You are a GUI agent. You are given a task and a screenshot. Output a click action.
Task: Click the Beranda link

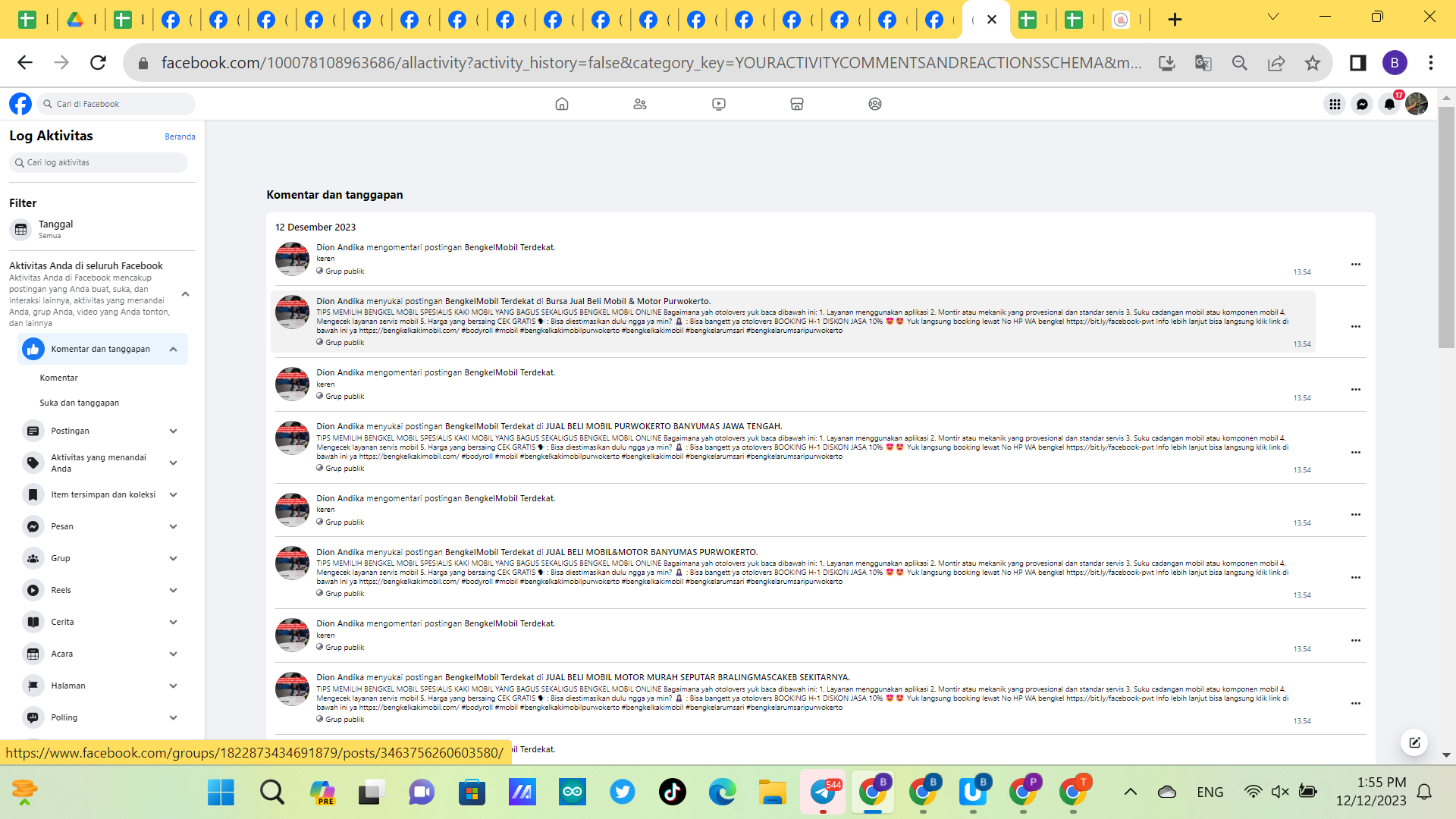pyautogui.click(x=180, y=136)
